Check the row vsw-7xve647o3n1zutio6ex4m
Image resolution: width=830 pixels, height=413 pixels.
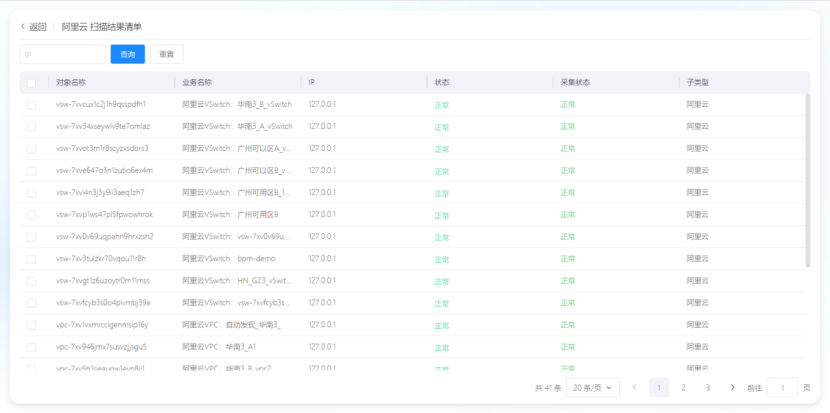point(31,171)
